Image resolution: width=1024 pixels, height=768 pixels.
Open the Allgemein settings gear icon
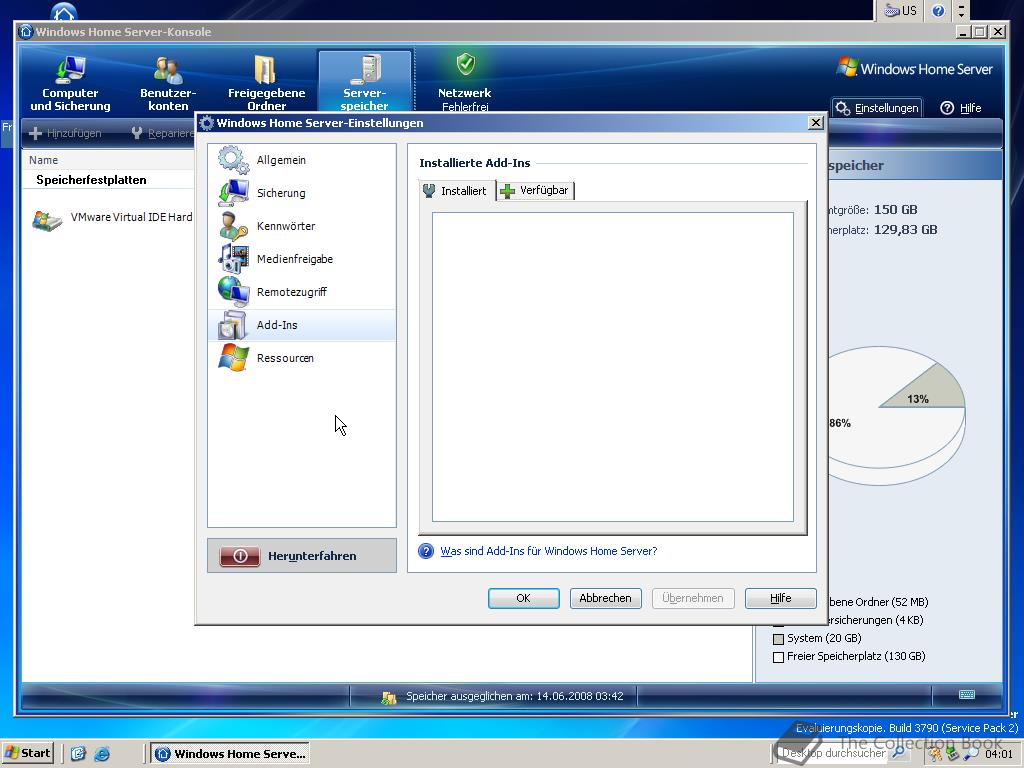[233, 160]
